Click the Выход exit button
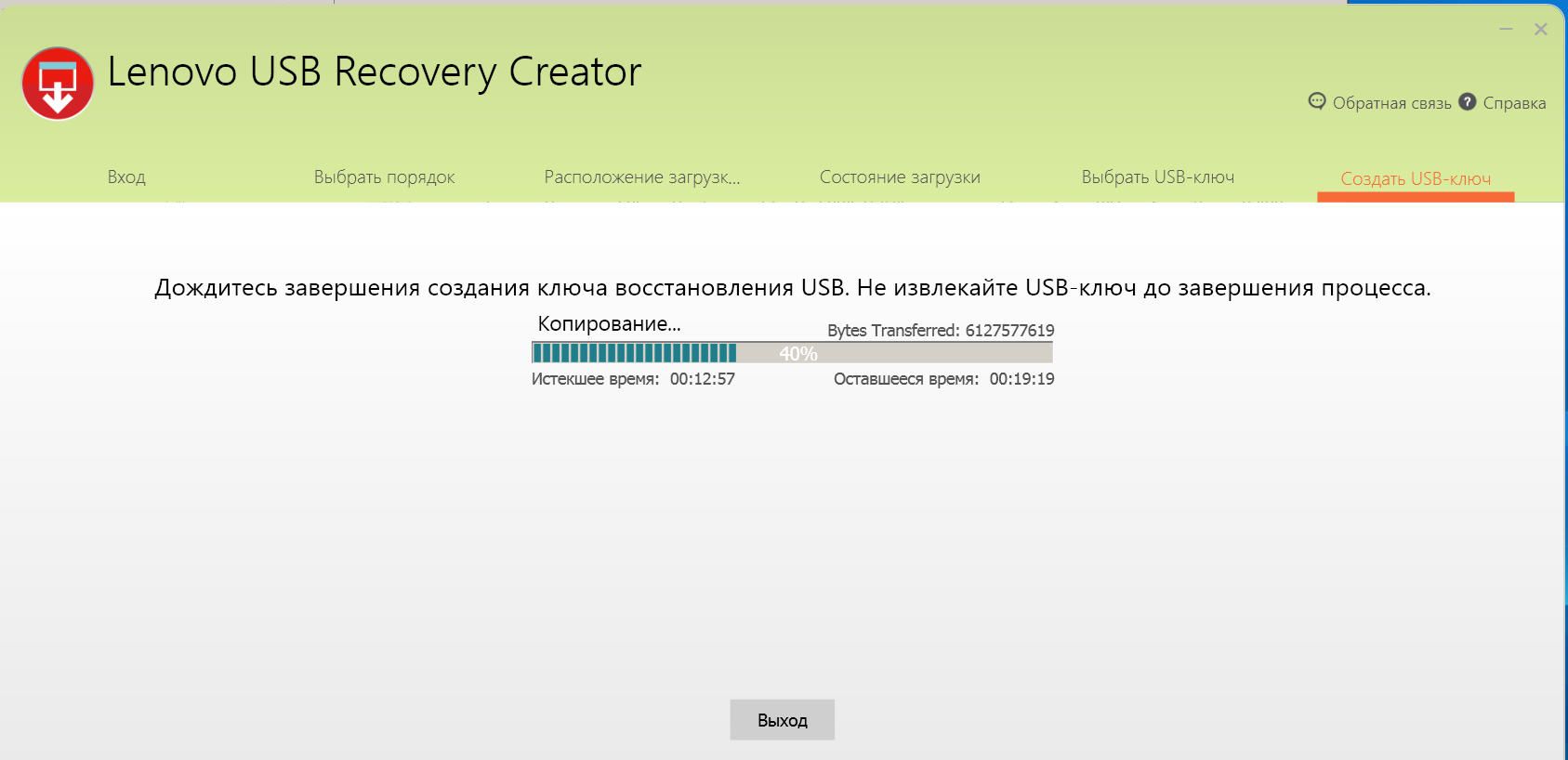Image resolution: width=1568 pixels, height=760 pixels. click(x=783, y=720)
